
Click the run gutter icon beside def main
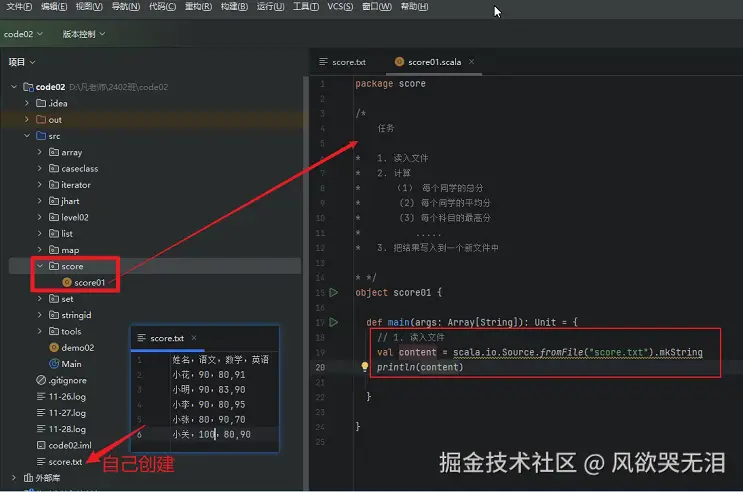coord(334,322)
